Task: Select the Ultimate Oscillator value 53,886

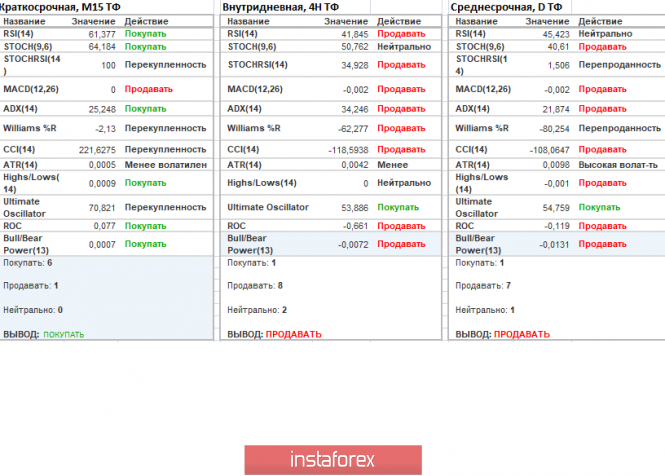Action: [x=355, y=207]
